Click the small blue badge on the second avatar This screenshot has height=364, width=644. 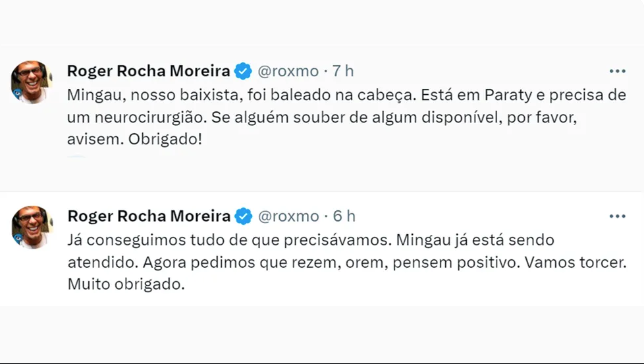coord(18,239)
